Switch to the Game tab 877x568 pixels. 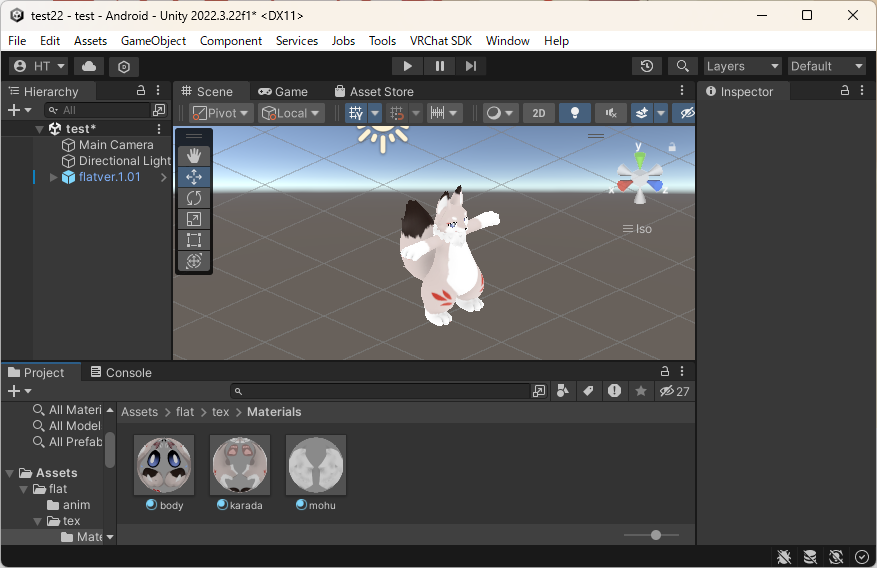pyautogui.click(x=283, y=92)
